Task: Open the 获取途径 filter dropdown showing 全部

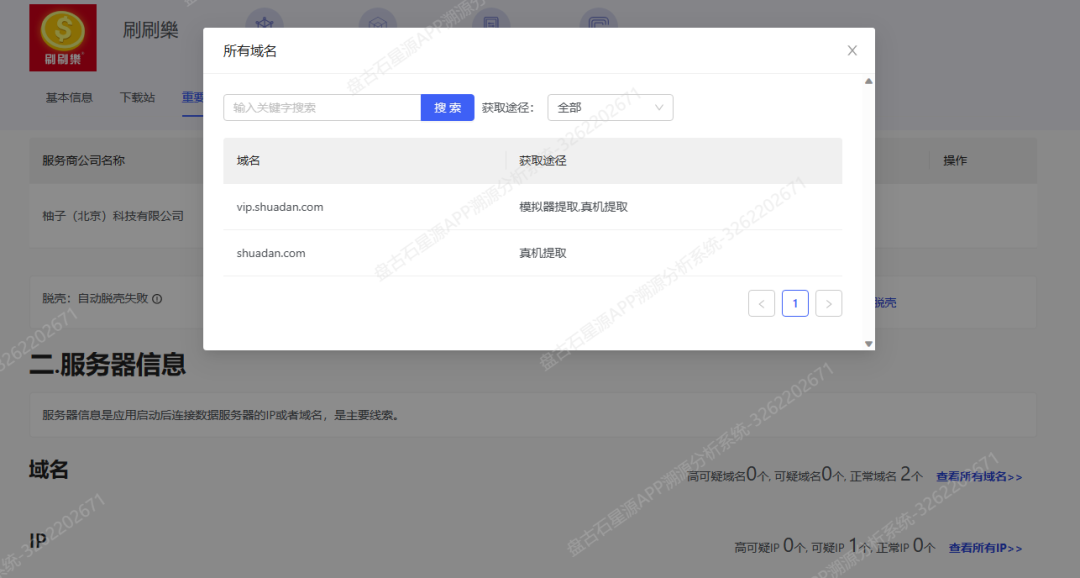Action: 610,107
